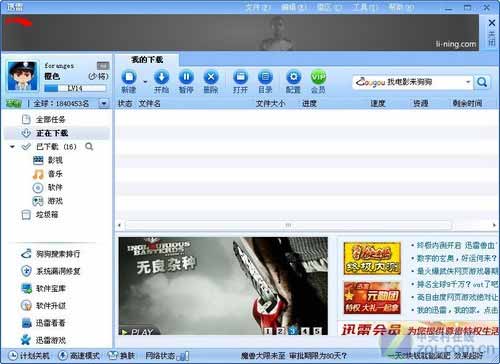The width and height of the screenshot is (500, 364).
Task: Select the 我的下载 tab
Action: 147,60
